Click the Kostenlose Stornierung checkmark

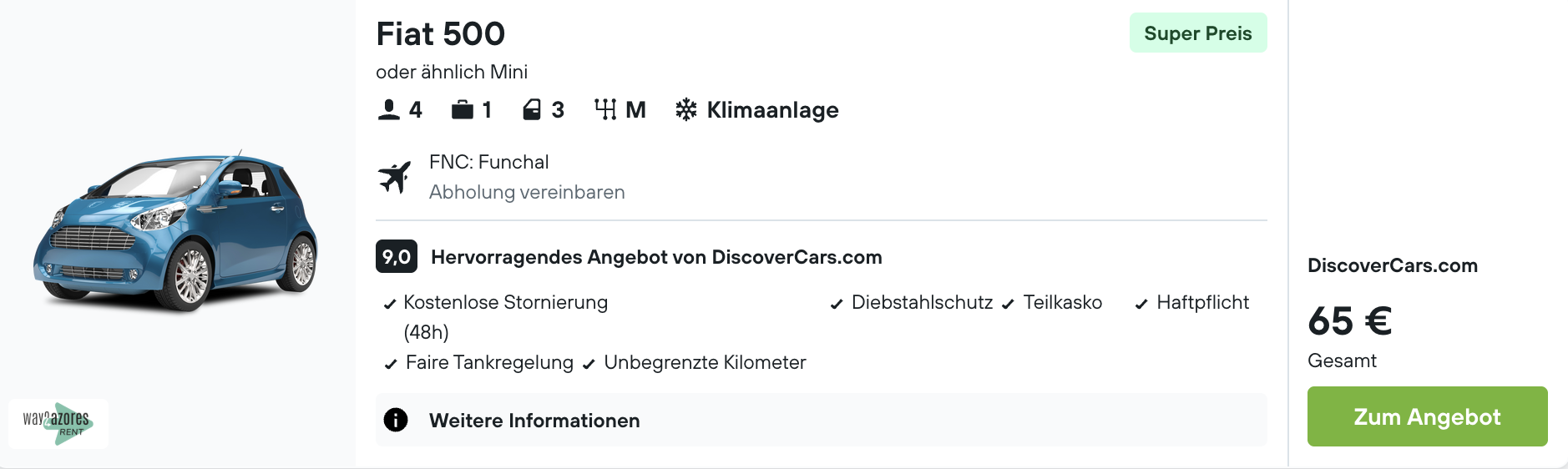[390, 305]
